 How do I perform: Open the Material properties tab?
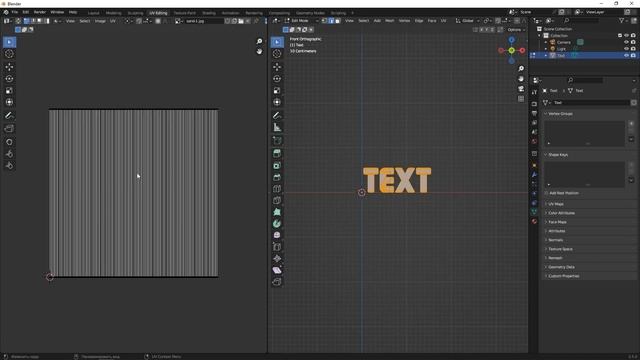pos(534,221)
